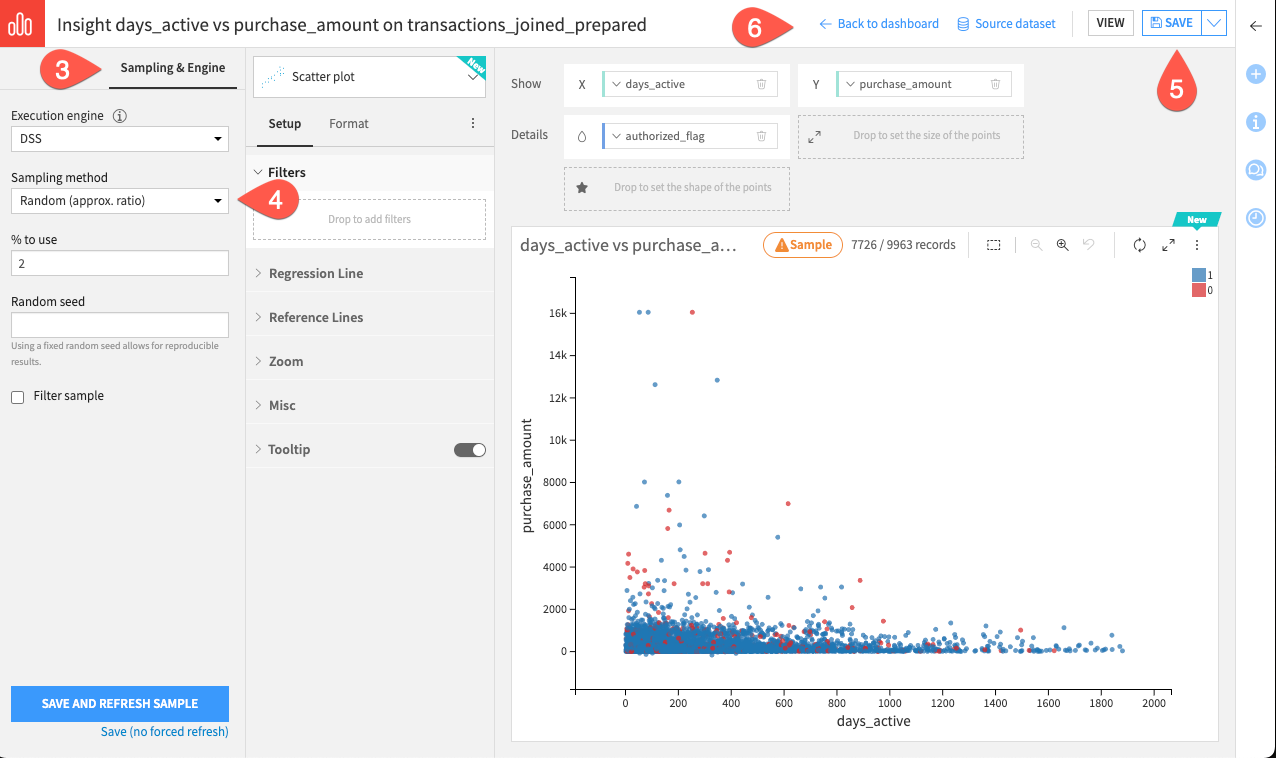
Task: Expand the chart to fullscreen
Action: [x=1168, y=245]
